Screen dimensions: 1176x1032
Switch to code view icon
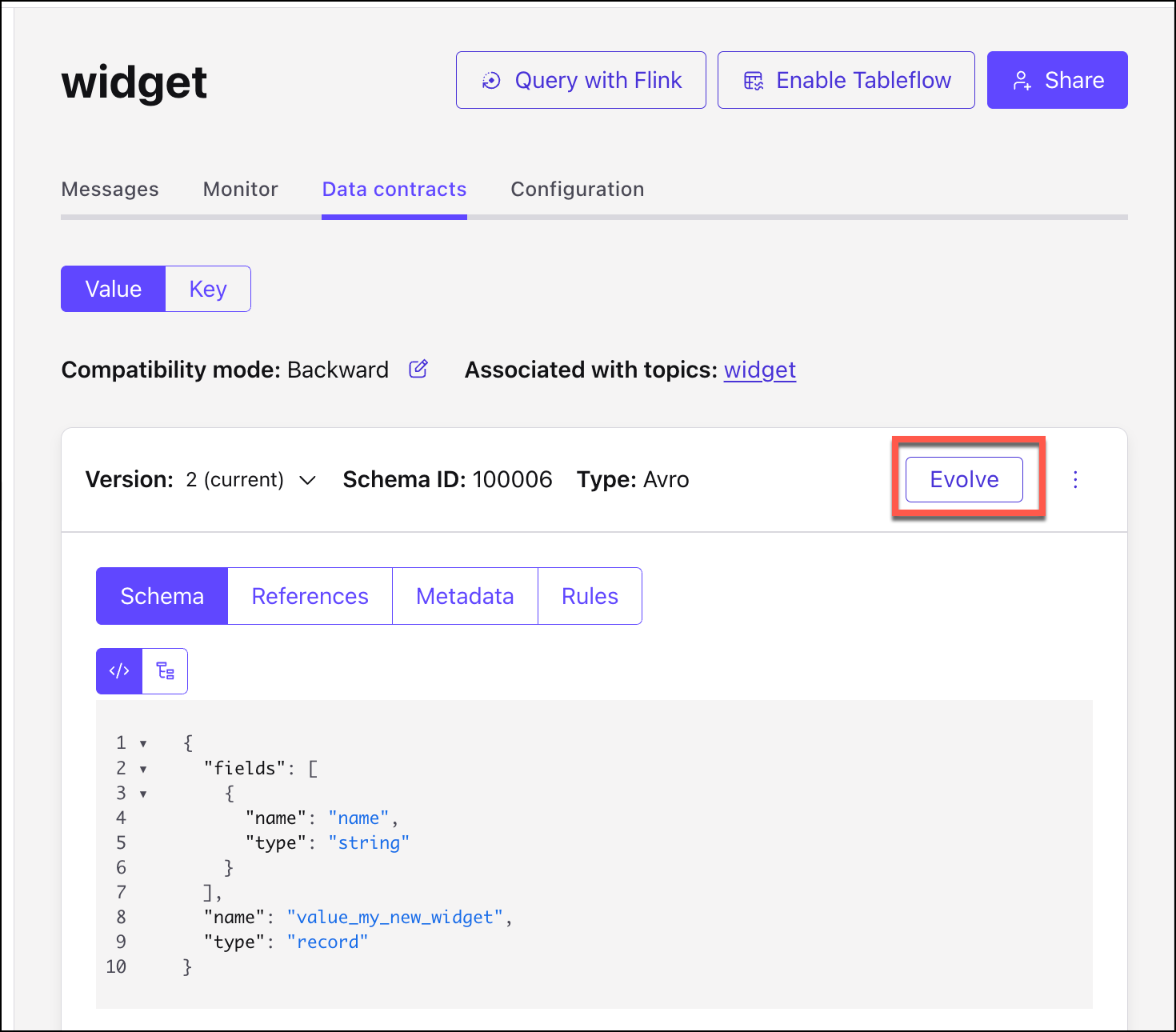pyautogui.click(x=119, y=671)
